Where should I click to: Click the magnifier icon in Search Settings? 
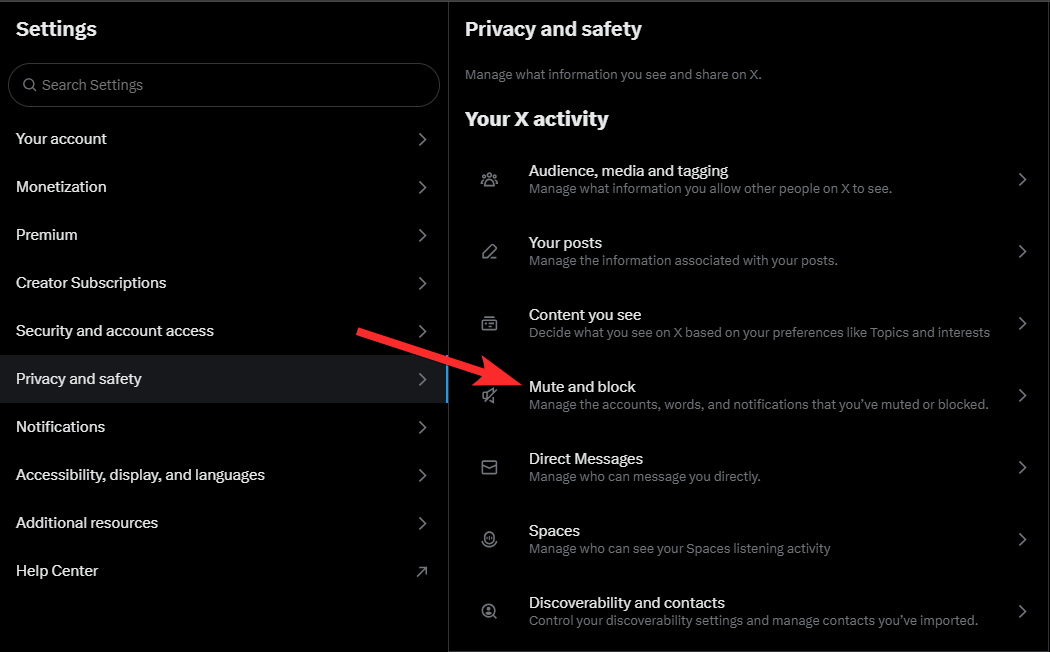(x=30, y=86)
